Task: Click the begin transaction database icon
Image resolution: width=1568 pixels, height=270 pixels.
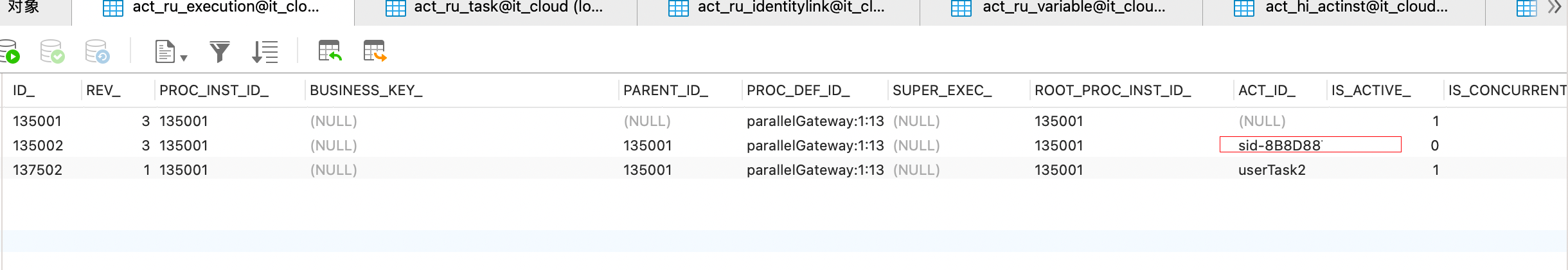Action: click(x=10, y=51)
